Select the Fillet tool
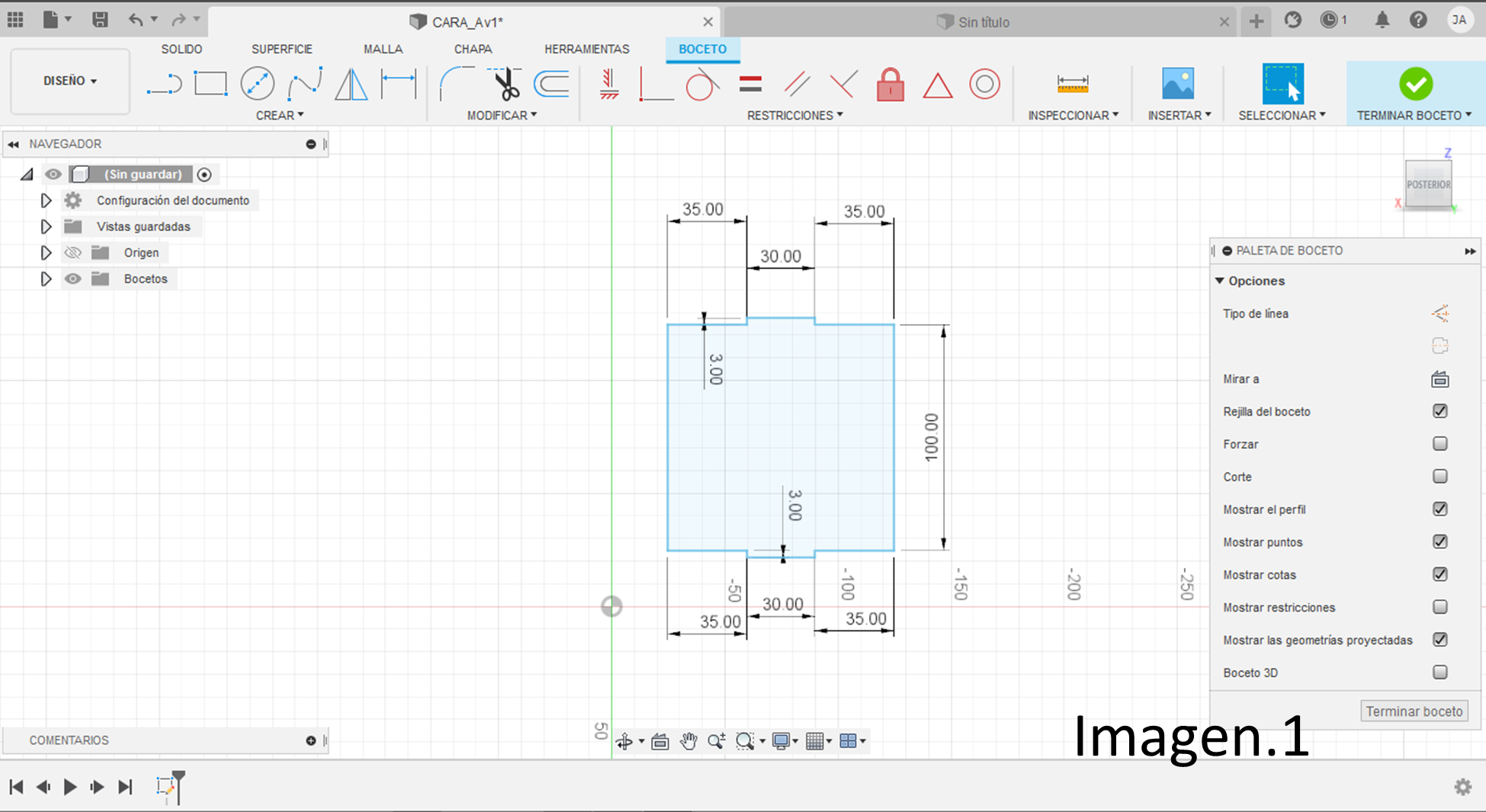The width and height of the screenshot is (1486, 812). click(457, 84)
